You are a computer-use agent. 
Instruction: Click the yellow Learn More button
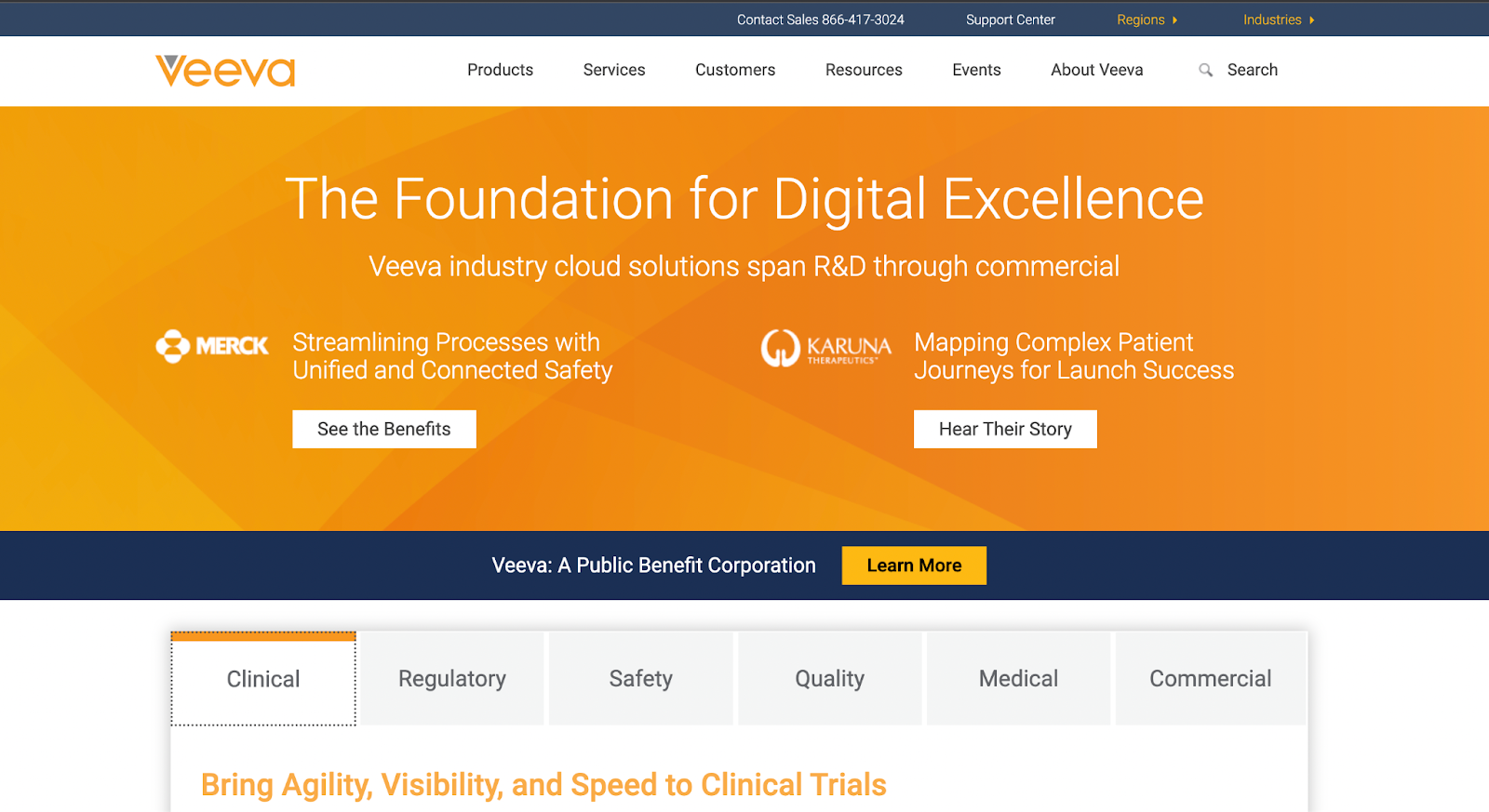click(x=914, y=566)
